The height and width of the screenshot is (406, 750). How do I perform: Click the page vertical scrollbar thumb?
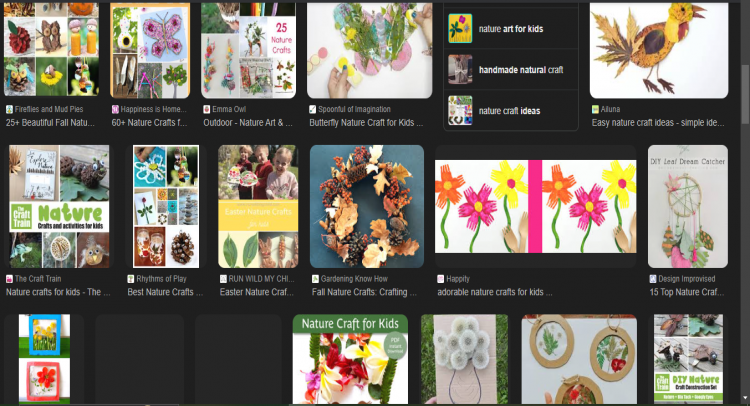coord(745,96)
